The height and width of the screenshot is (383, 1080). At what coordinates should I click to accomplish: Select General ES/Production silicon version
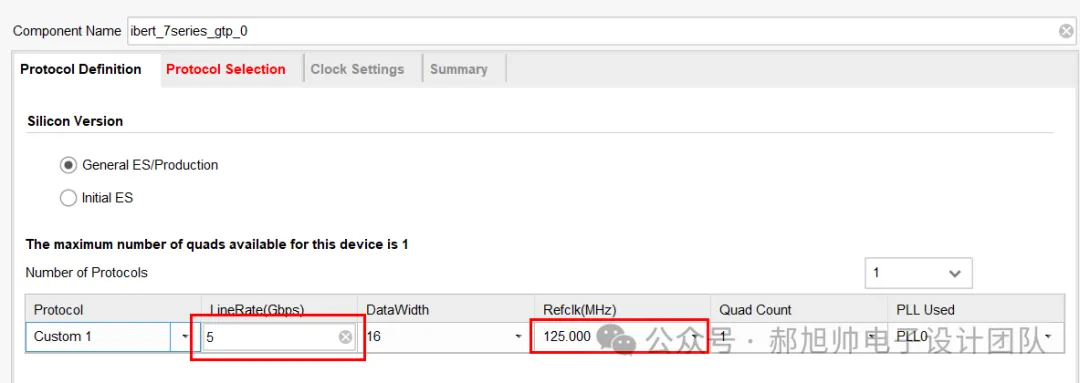pyautogui.click(x=68, y=165)
